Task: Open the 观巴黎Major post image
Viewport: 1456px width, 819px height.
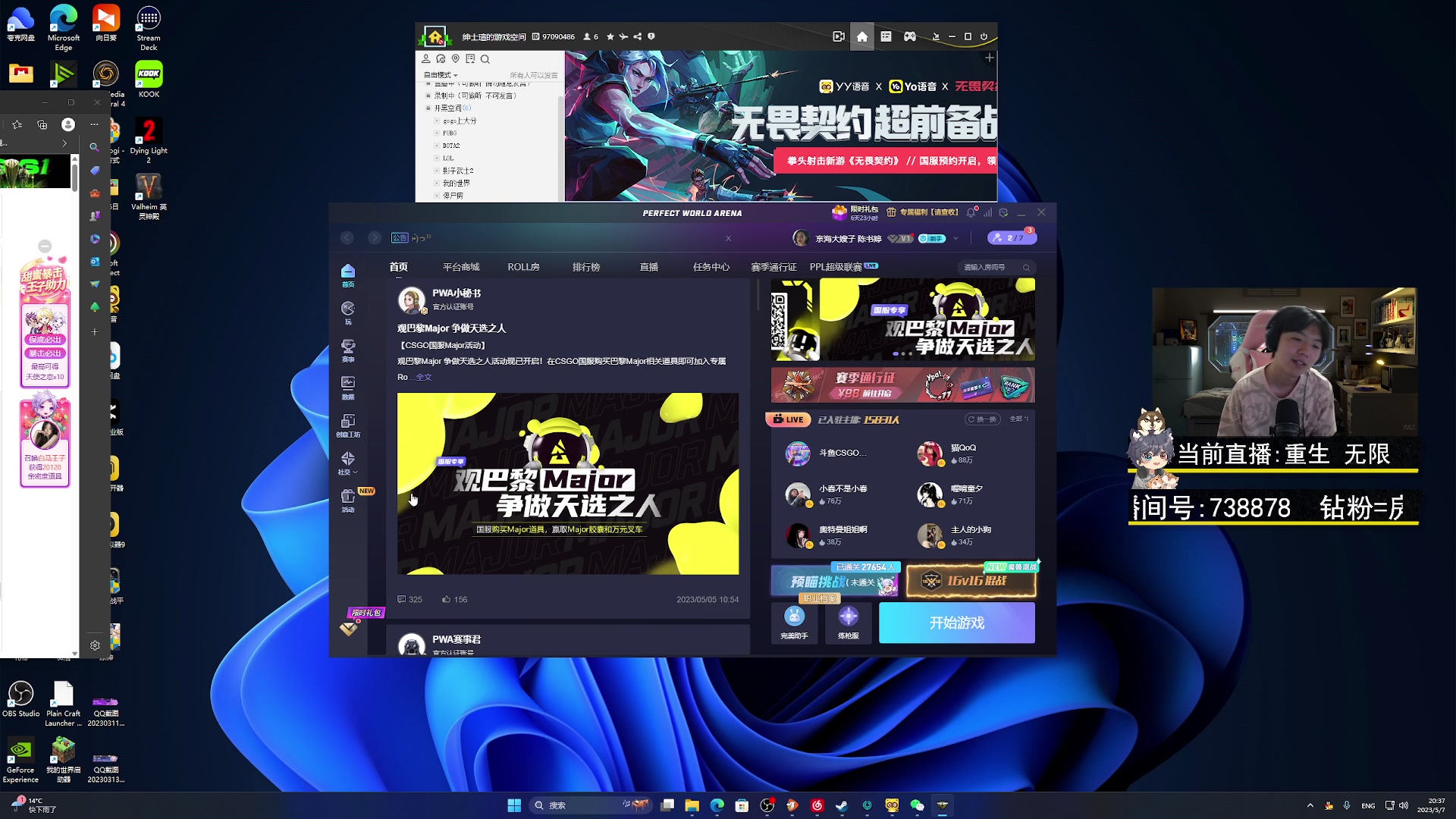Action: [x=568, y=483]
